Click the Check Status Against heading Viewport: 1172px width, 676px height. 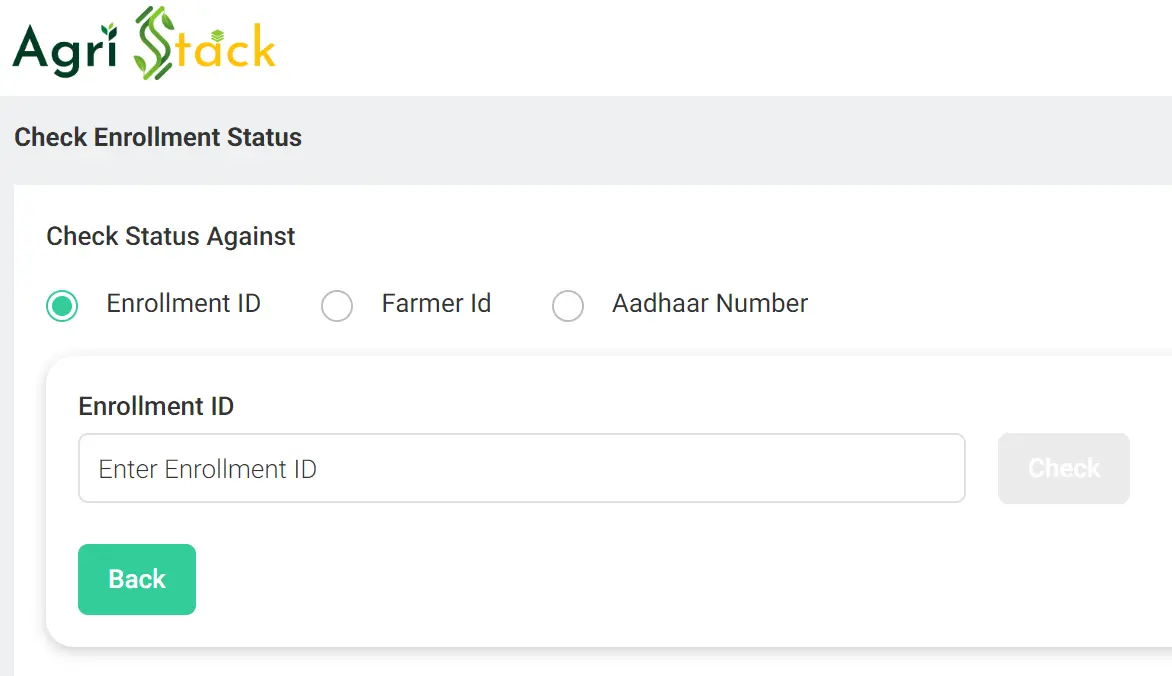(170, 236)
